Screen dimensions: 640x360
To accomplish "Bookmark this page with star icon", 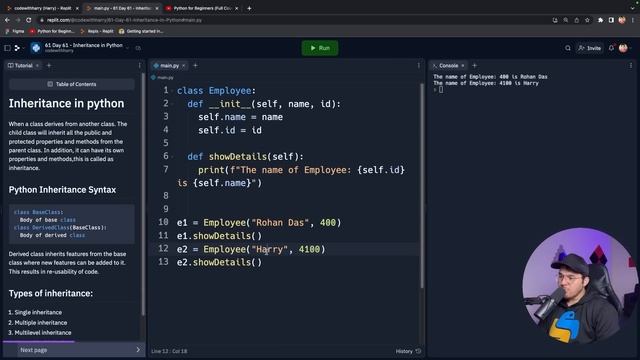I will coord(587,20).
